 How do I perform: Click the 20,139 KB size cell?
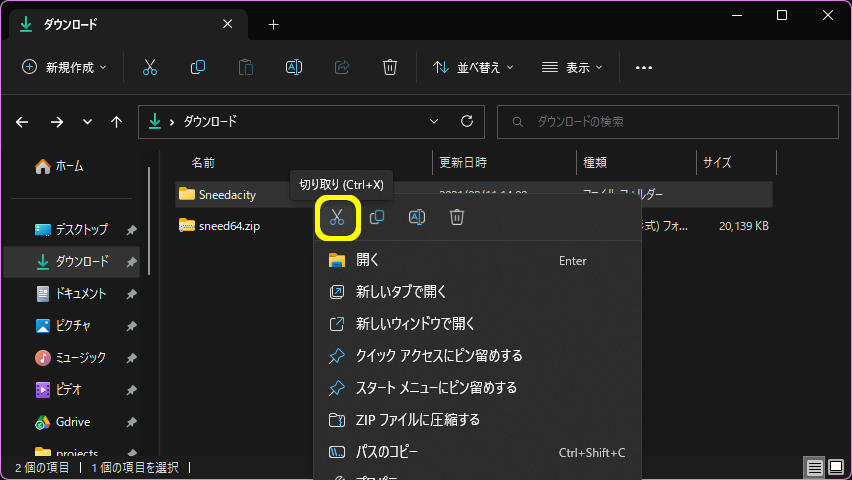click(744, 226)
